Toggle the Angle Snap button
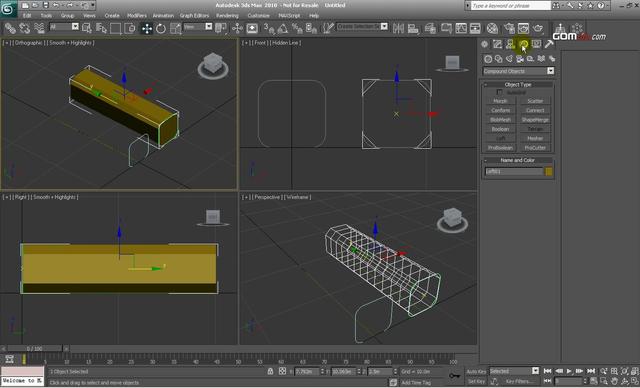The height and width of the screenshot is (388, 640). tap(283, 28)
